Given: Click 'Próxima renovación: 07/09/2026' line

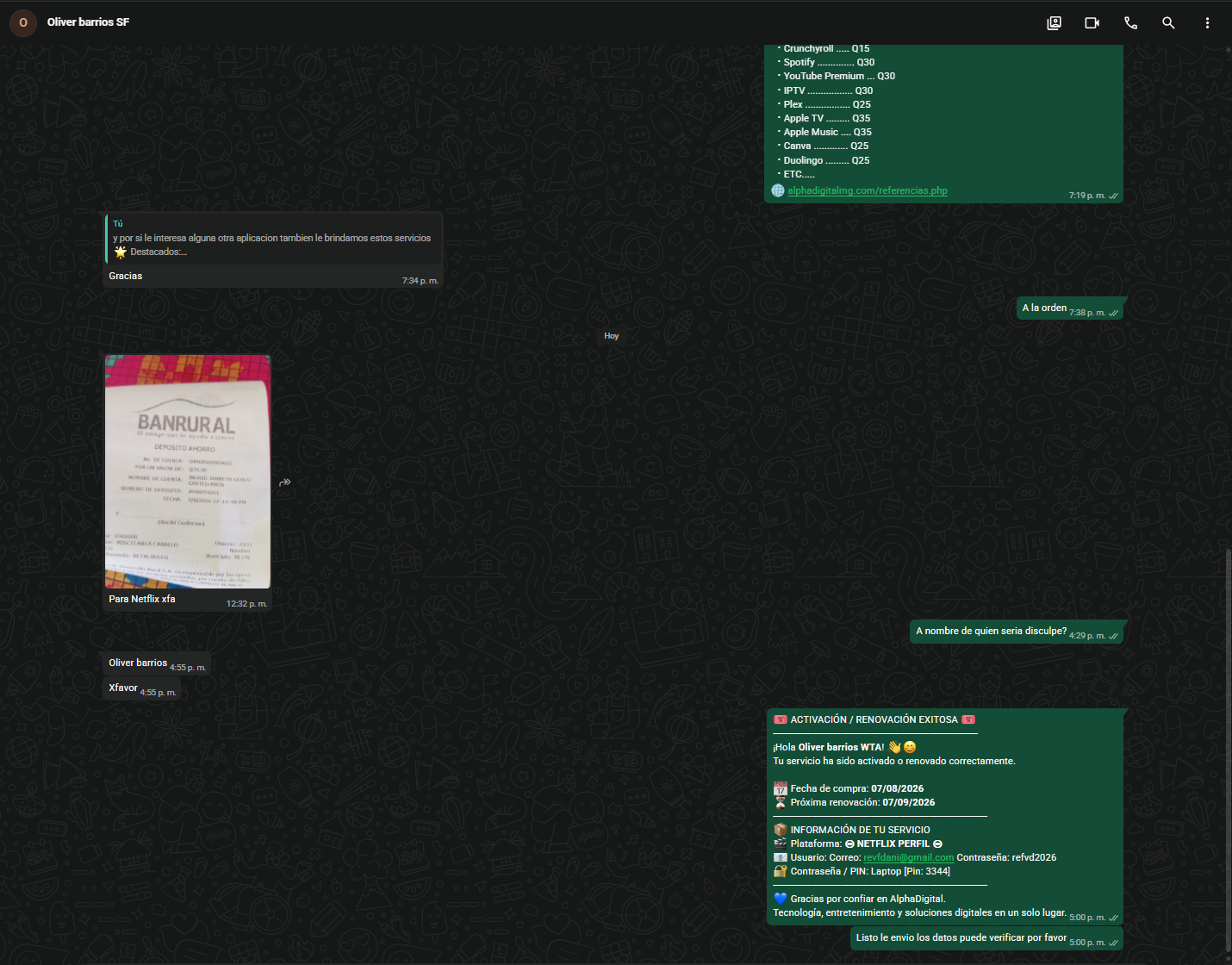Looking at the screenshot, I should click(x=854, y=802).
